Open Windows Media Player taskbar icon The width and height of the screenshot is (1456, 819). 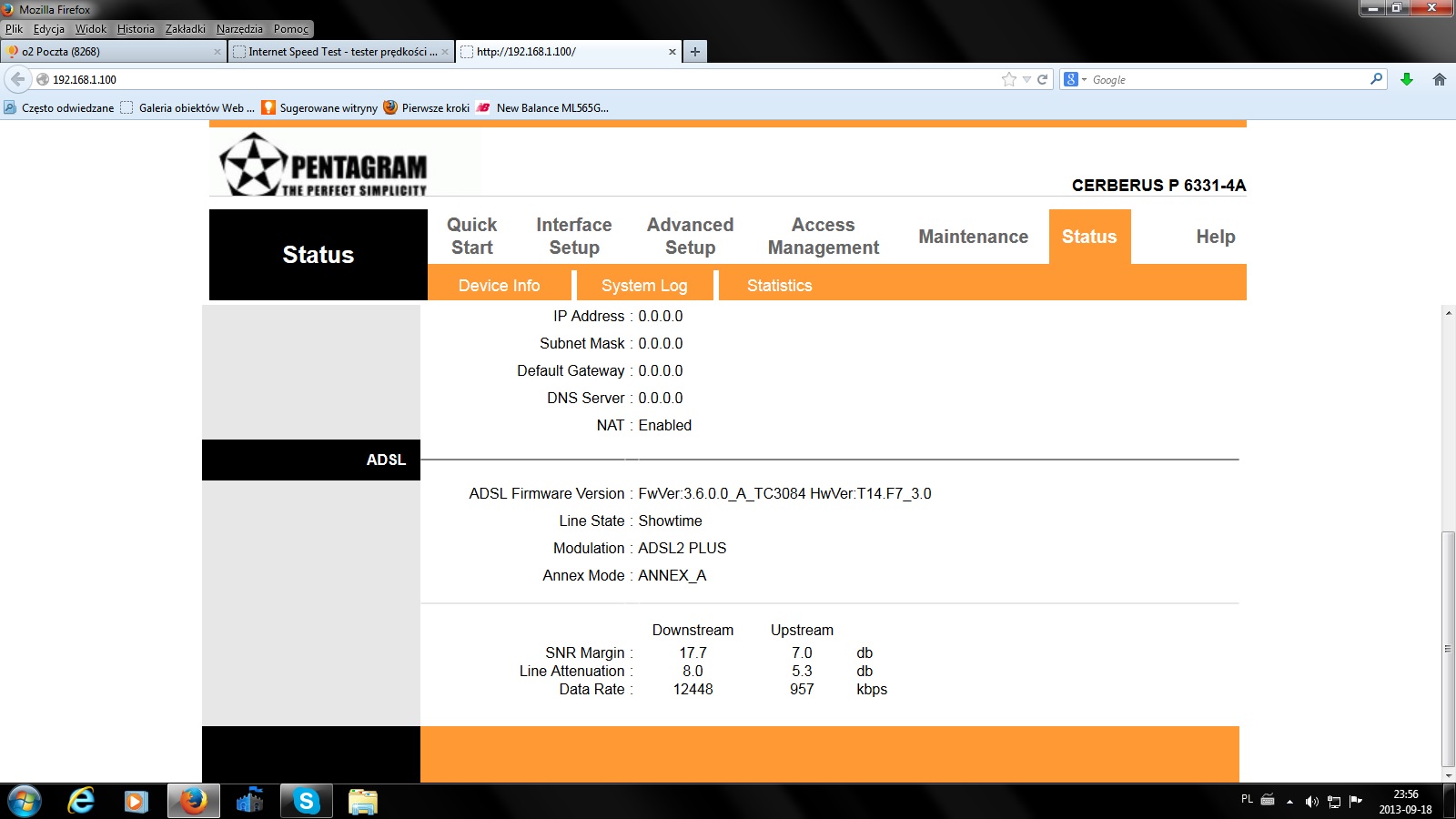coord(136,802)
